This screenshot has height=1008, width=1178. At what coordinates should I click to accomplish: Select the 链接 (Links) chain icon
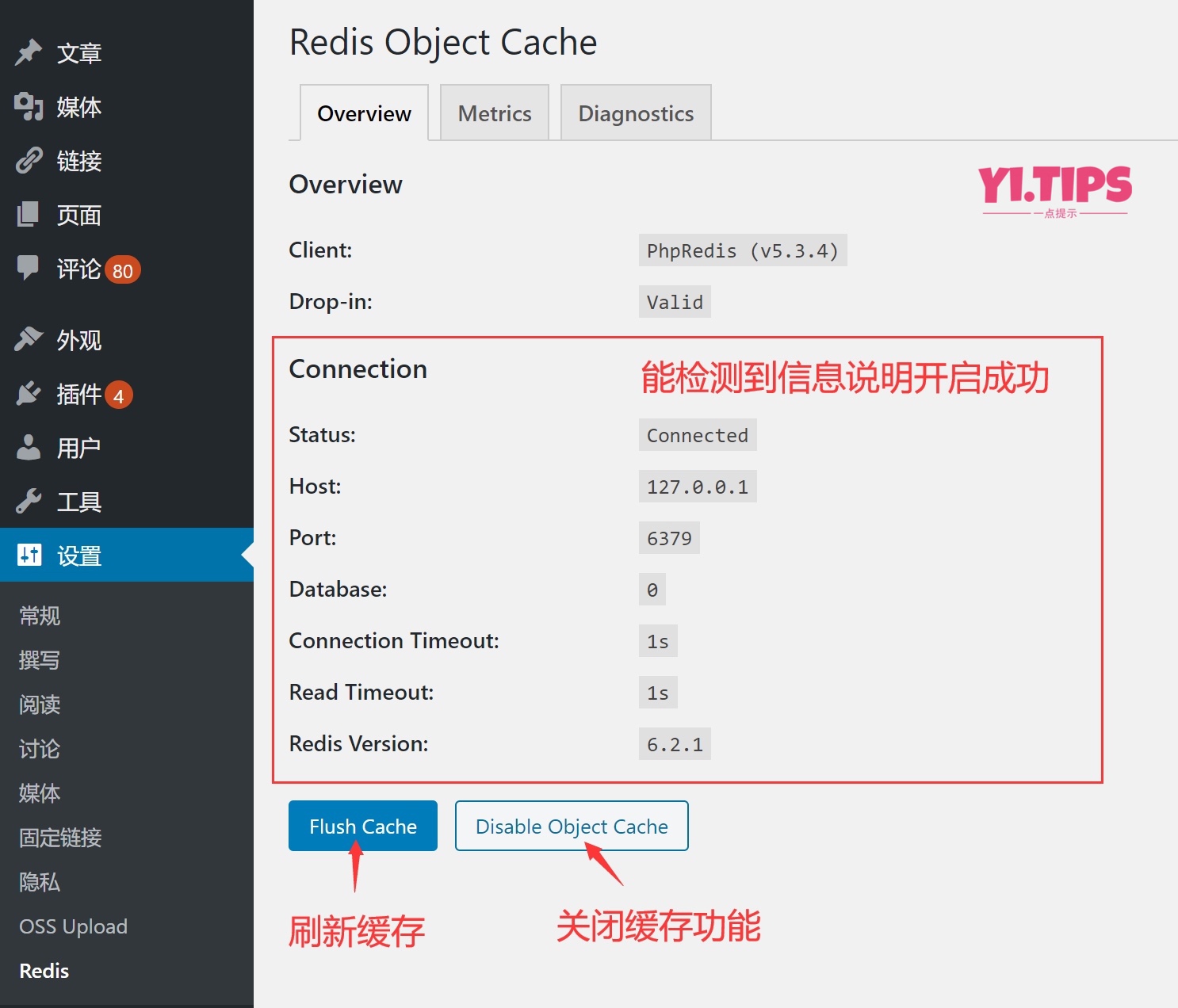(x=29, y=161)
